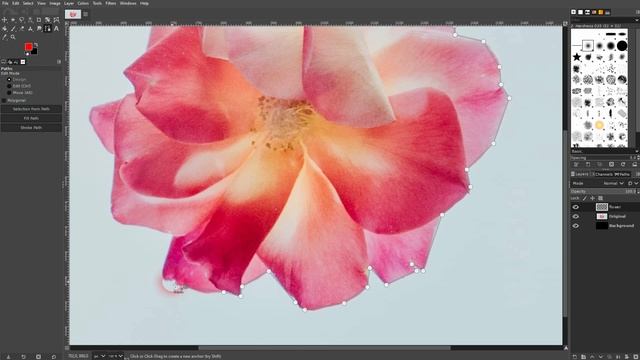Select the Crop tool
The width and height of the screenshot is (640, 360).
pyautogui.click(x=39, y=20)
